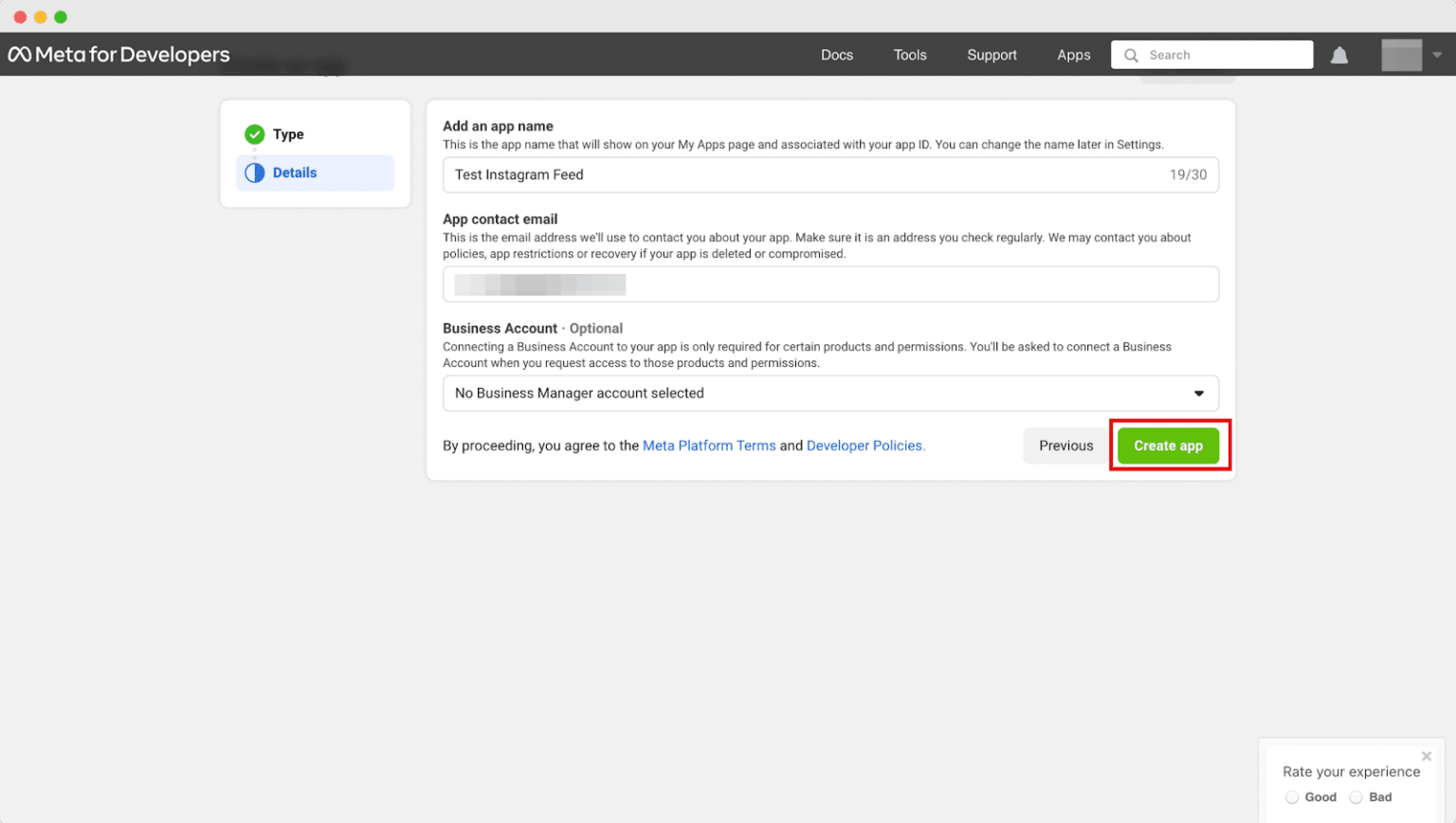Click the Previous button
The height and width of the screenshot is (823, 1456).
pos(1065,445)
